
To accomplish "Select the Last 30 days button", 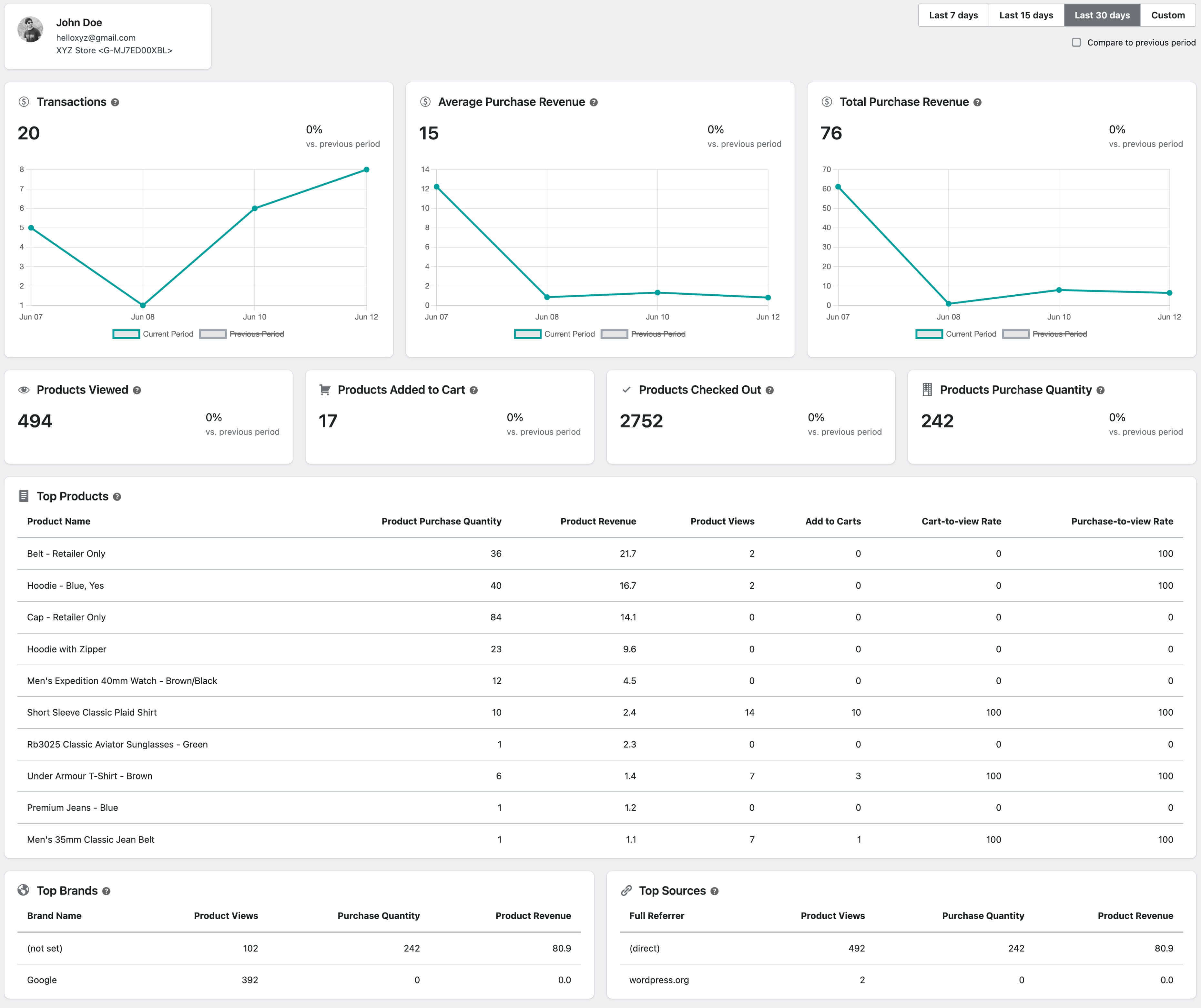I will pyautogui.click(x=1102, y=15).
